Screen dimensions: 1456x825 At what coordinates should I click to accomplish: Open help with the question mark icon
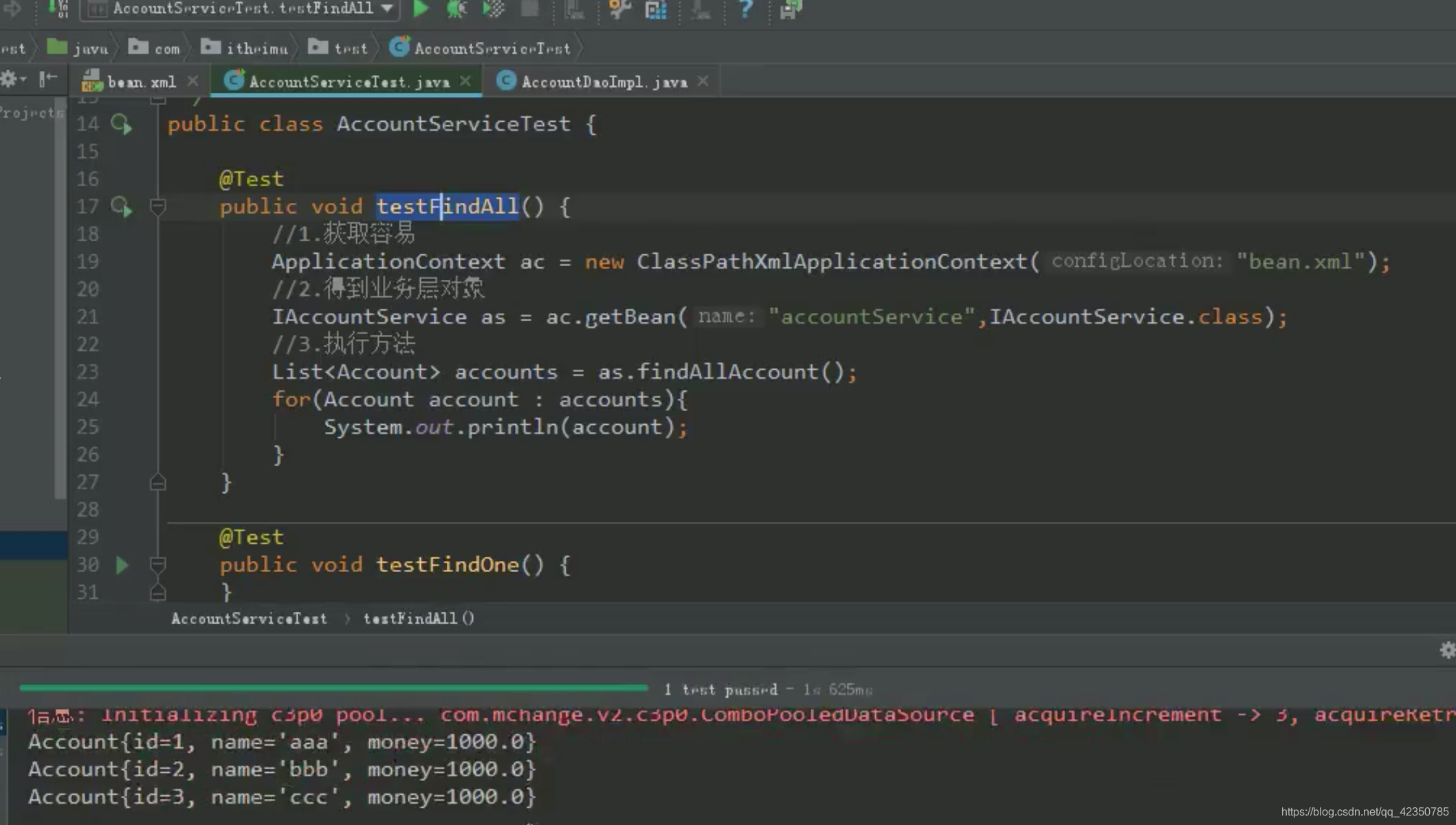745,8
